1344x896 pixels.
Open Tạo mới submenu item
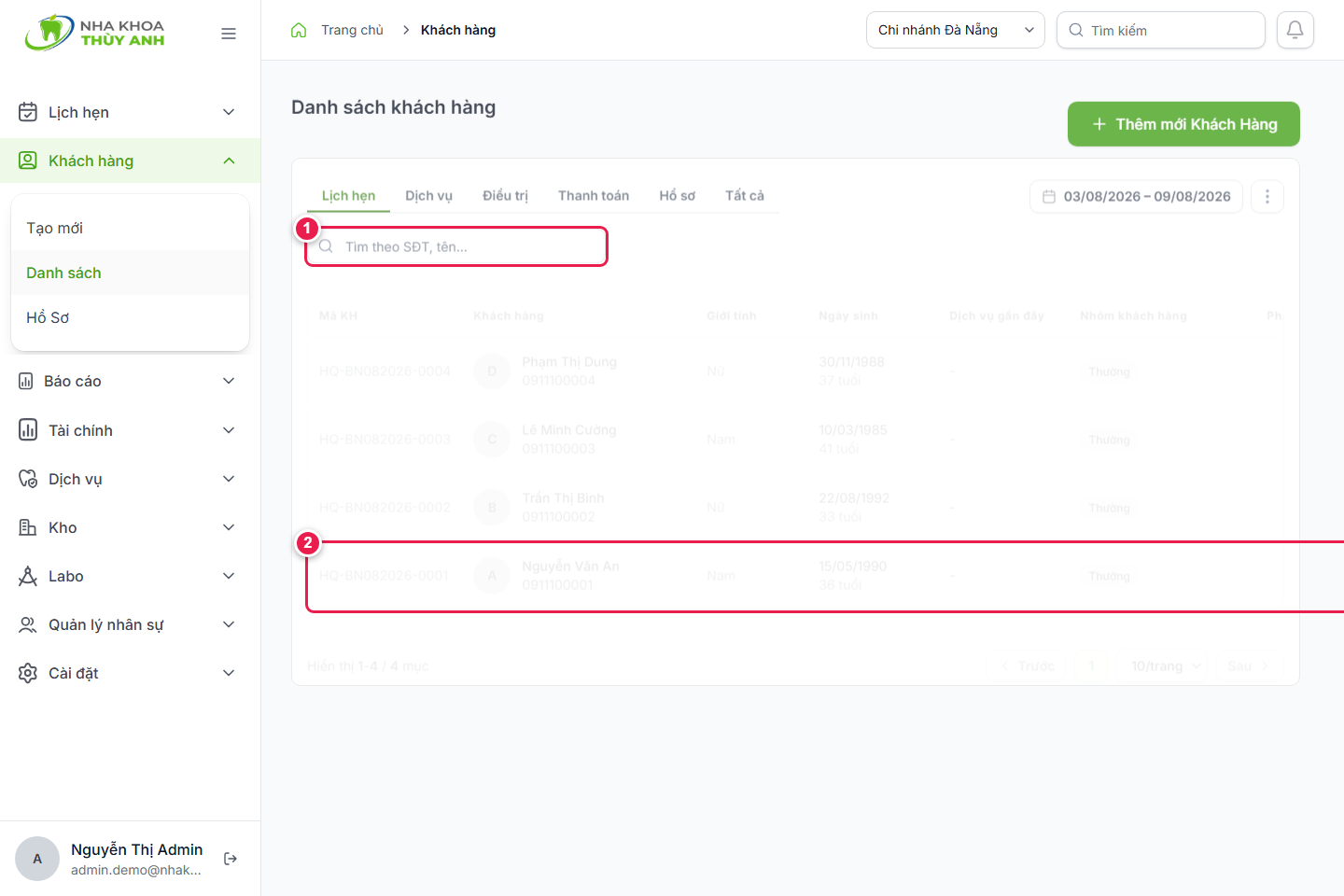coord(130,228)
